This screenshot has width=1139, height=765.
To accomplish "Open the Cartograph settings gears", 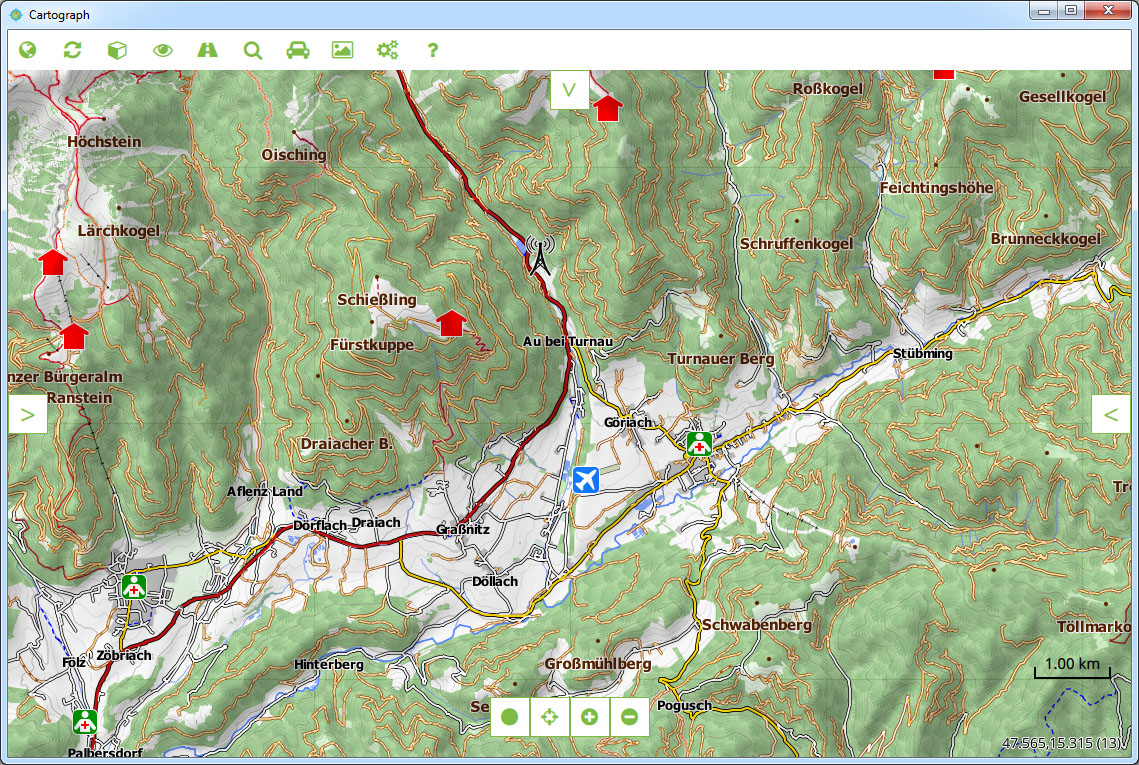I will (387, 49).
